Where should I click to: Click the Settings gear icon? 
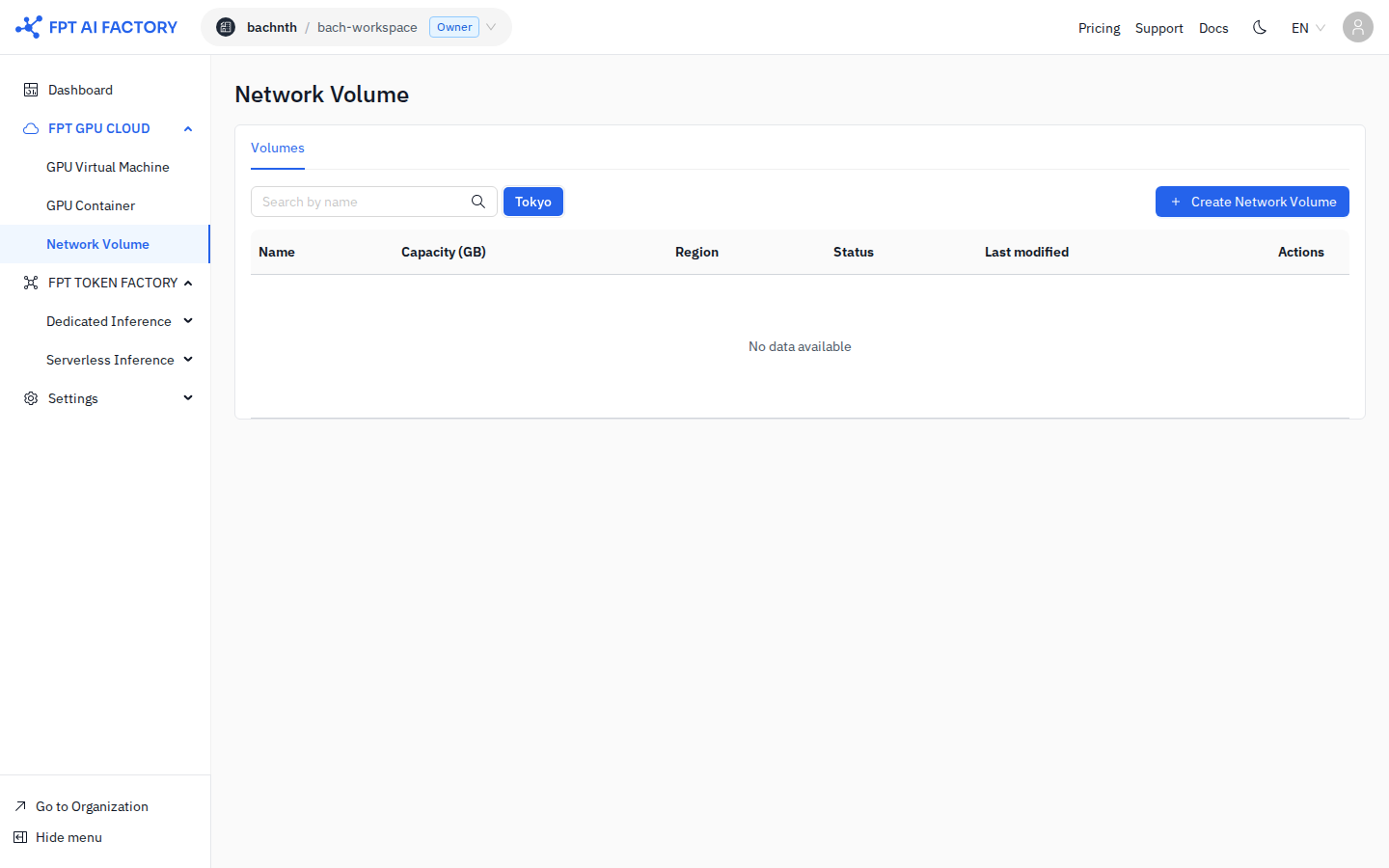31,398
